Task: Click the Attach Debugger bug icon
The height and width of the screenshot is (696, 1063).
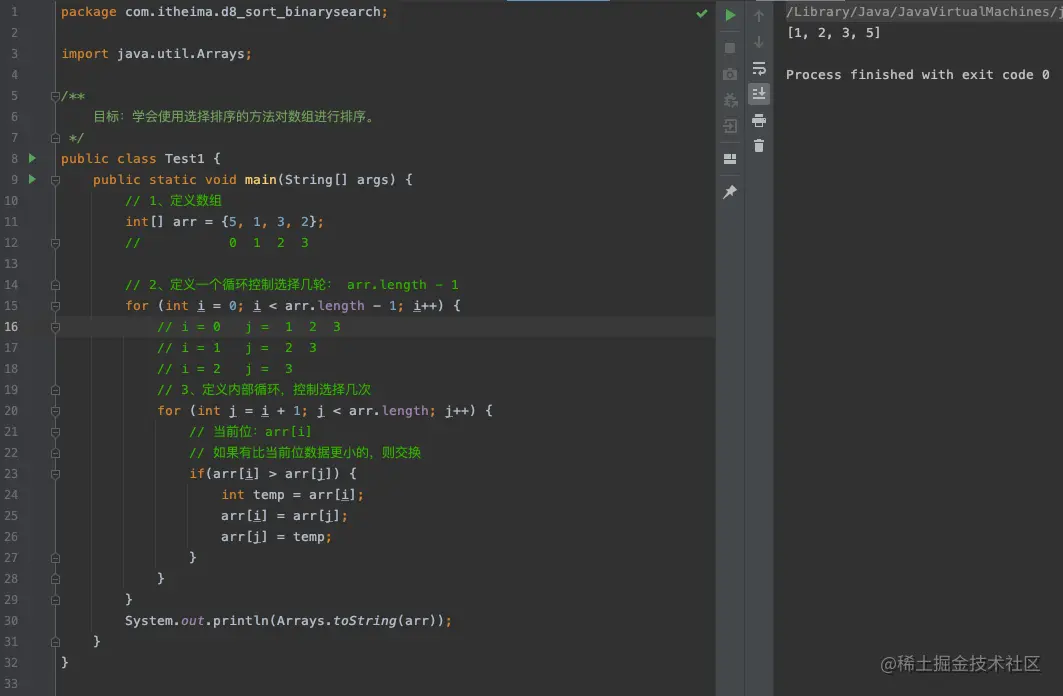Action: pyautogui.click(x=730, y=100)
